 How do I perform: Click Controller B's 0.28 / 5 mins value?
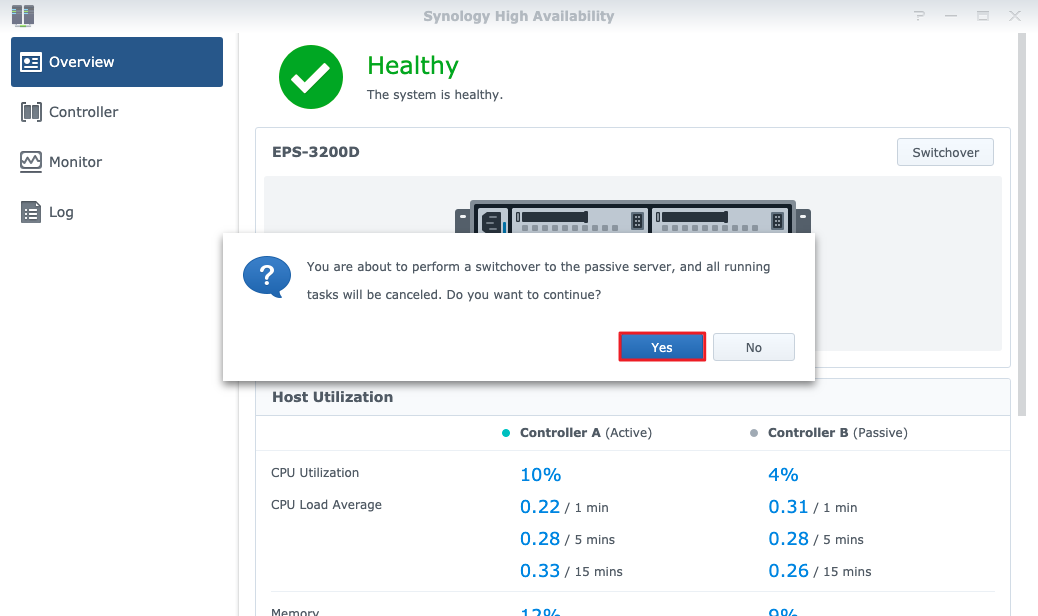[x=816, y=539]
